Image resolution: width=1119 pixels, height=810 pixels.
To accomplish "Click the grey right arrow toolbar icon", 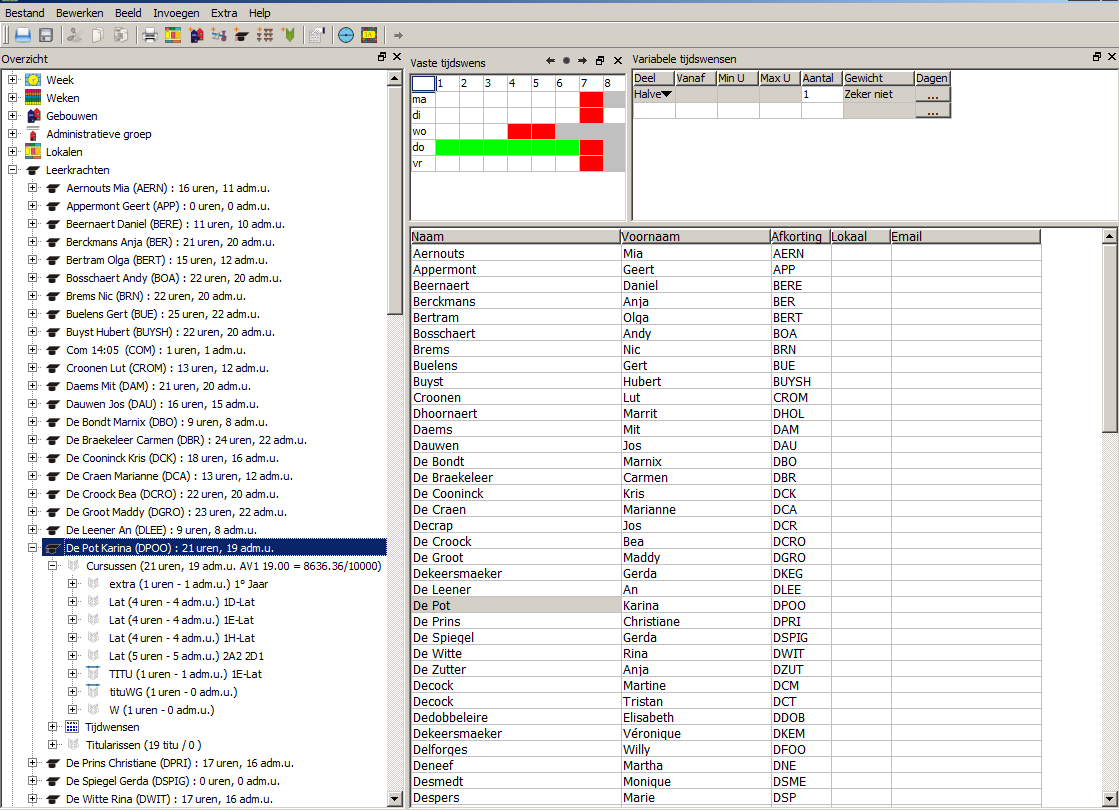I will pyautogui.click(x=398, y=35).
